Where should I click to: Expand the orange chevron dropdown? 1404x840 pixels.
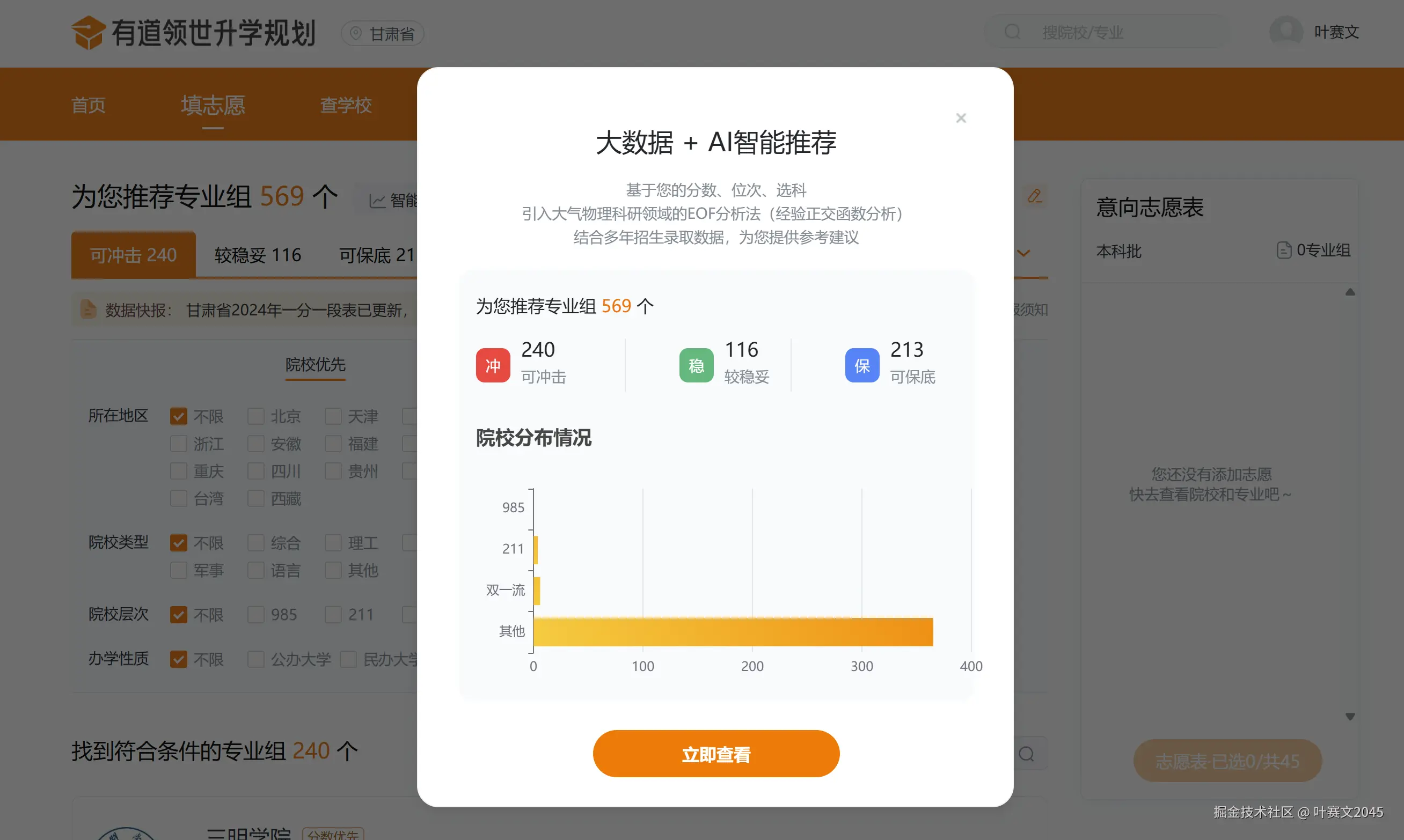click(x=1023, y=253)
